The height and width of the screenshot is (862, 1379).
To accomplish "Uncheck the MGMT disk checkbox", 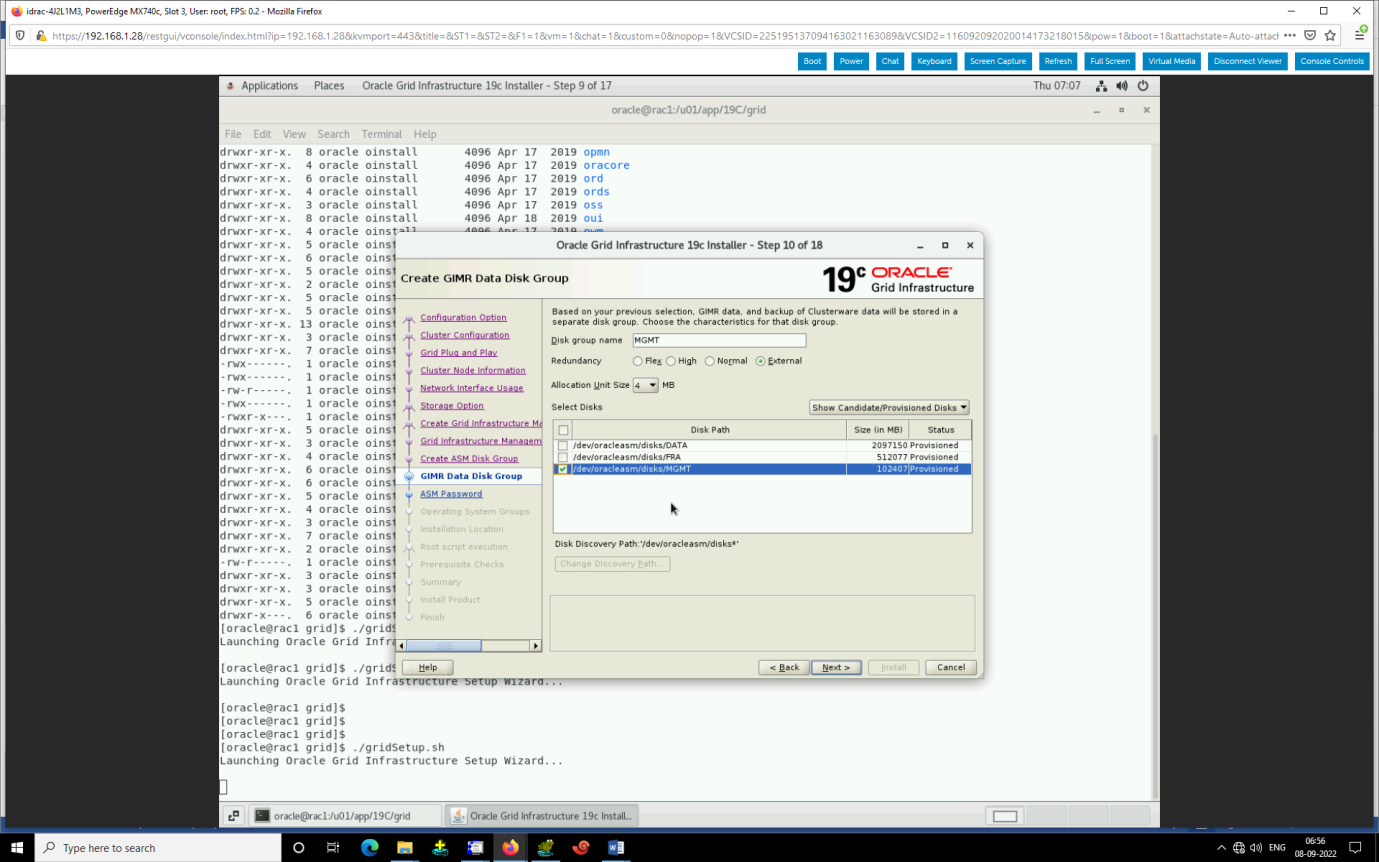I will [563, 469].
